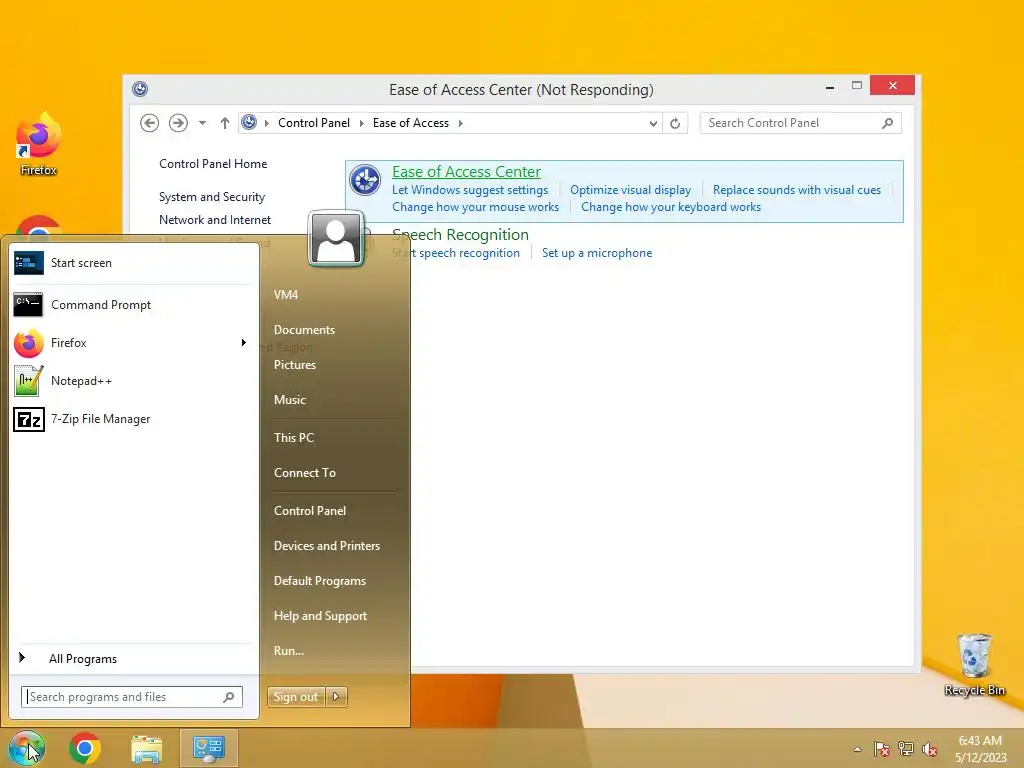Viewport: 1024px width, 768px height.
Task: Click the Search Control Panel field
Action: (x=801, y=123)
